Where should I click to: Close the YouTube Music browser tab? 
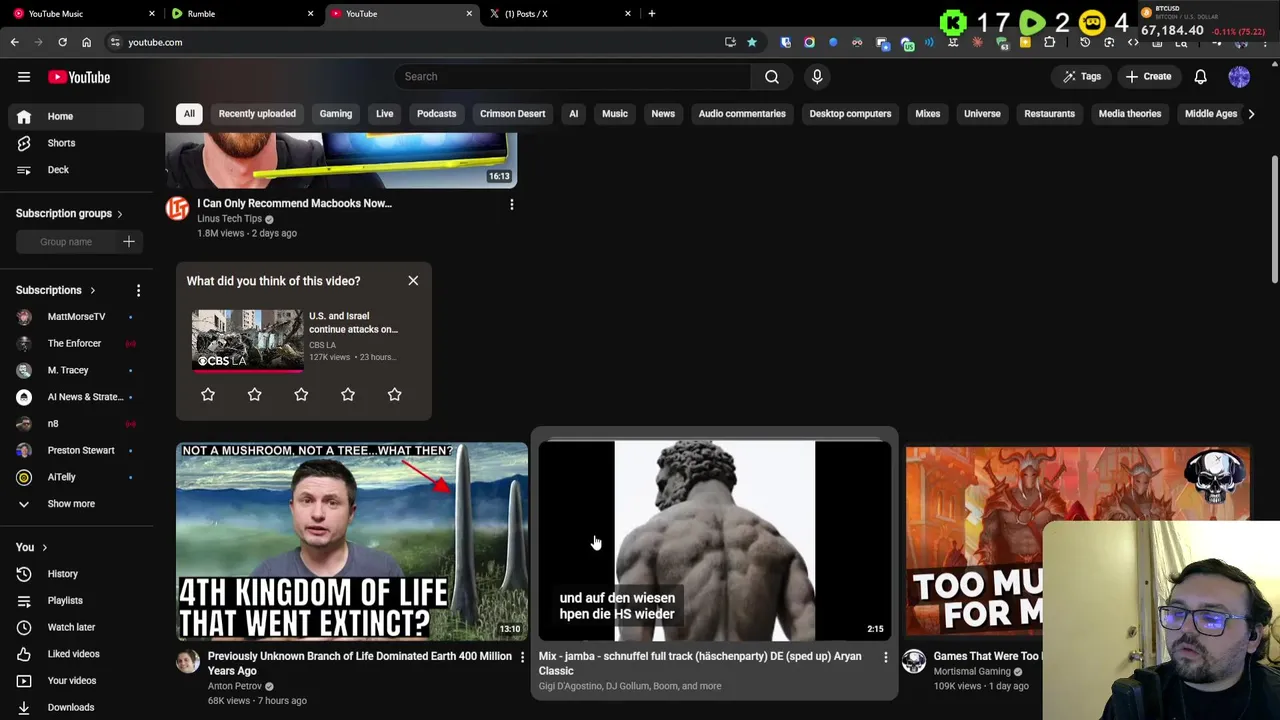(152, 14)
